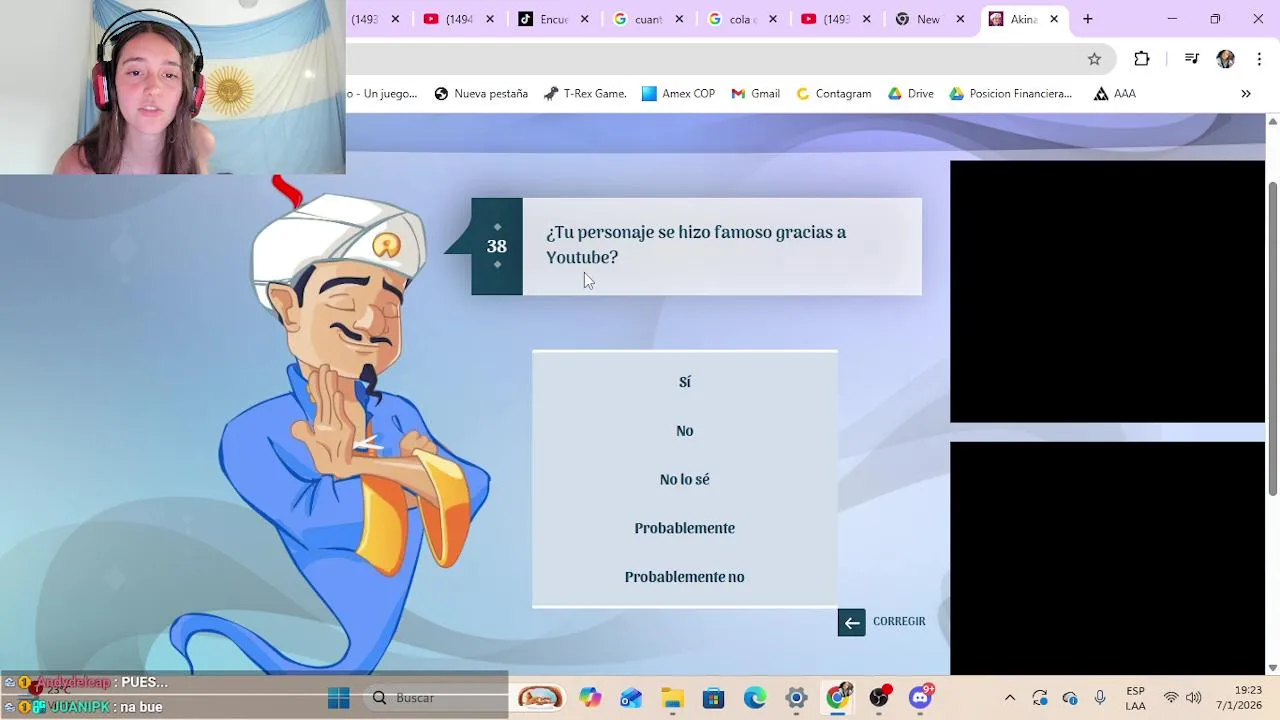This screenshot has height=720, width=1280.
Task: Bookmark this page with the star icon
Action: click(1094, 59)
